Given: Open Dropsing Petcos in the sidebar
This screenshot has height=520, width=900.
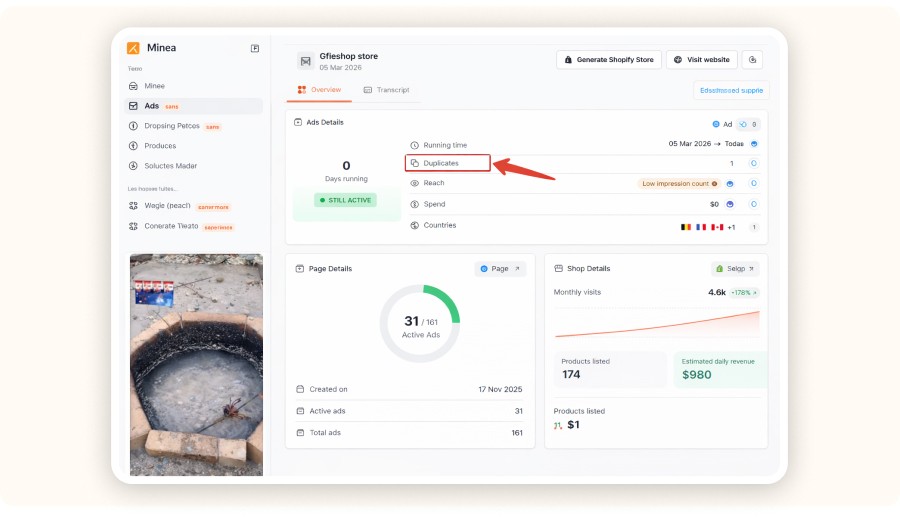Looking at the screenshot, I should pyautogui.click(x=194, y=126).
